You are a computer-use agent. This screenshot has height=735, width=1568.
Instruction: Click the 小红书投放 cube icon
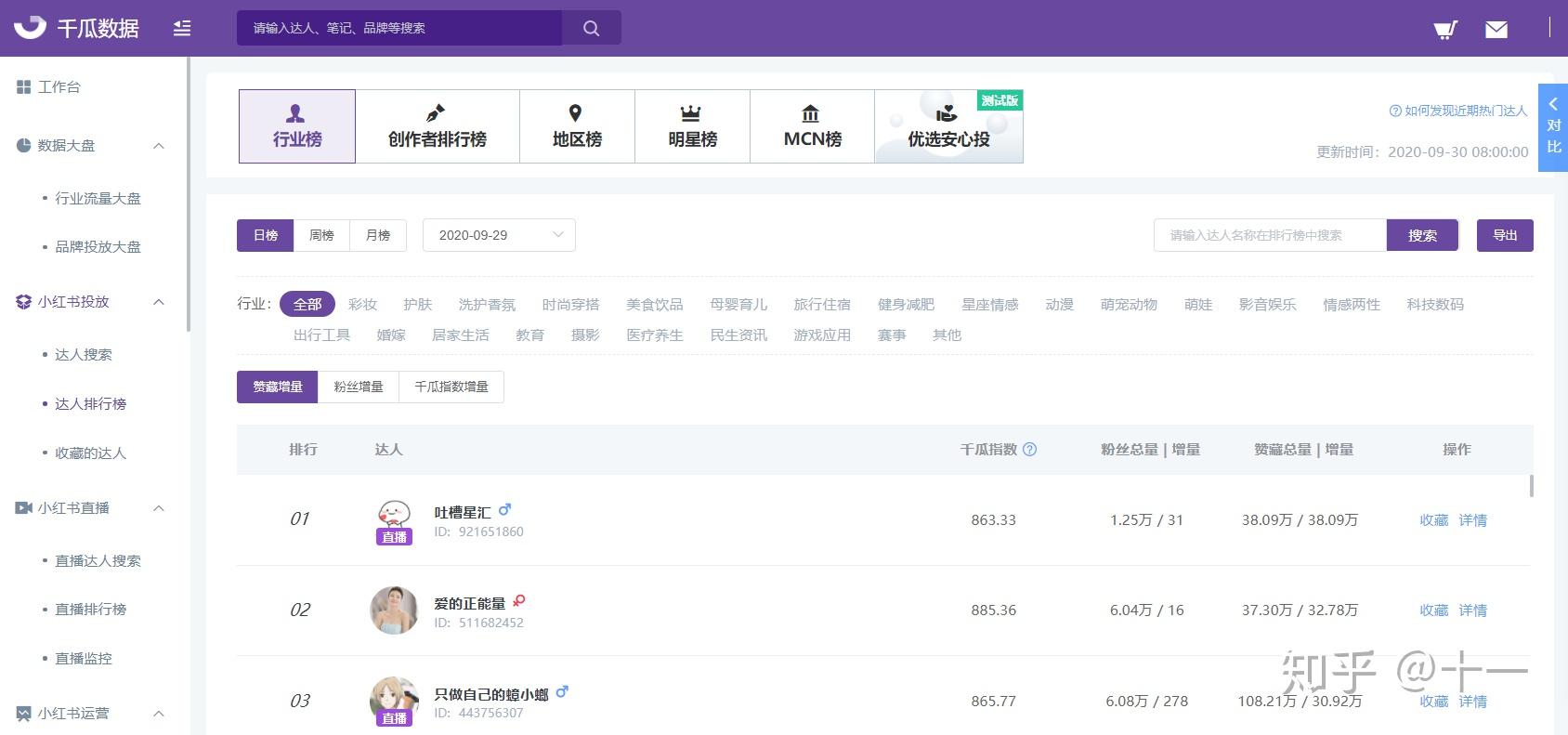pyautogui.click(x=24, y=301)
